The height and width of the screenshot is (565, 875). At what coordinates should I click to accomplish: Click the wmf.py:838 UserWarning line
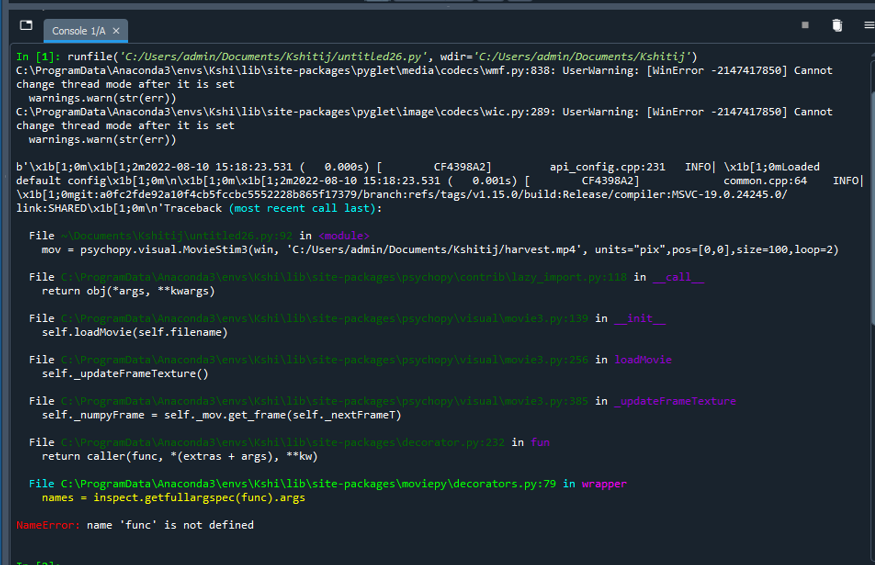(424, 70)
